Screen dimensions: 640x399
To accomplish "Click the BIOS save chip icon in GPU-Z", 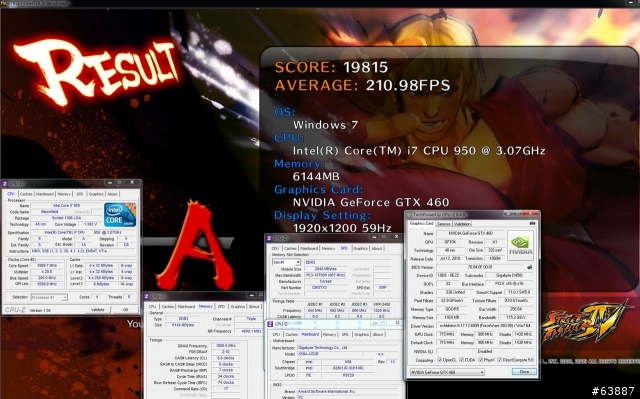I will point(529,267).
